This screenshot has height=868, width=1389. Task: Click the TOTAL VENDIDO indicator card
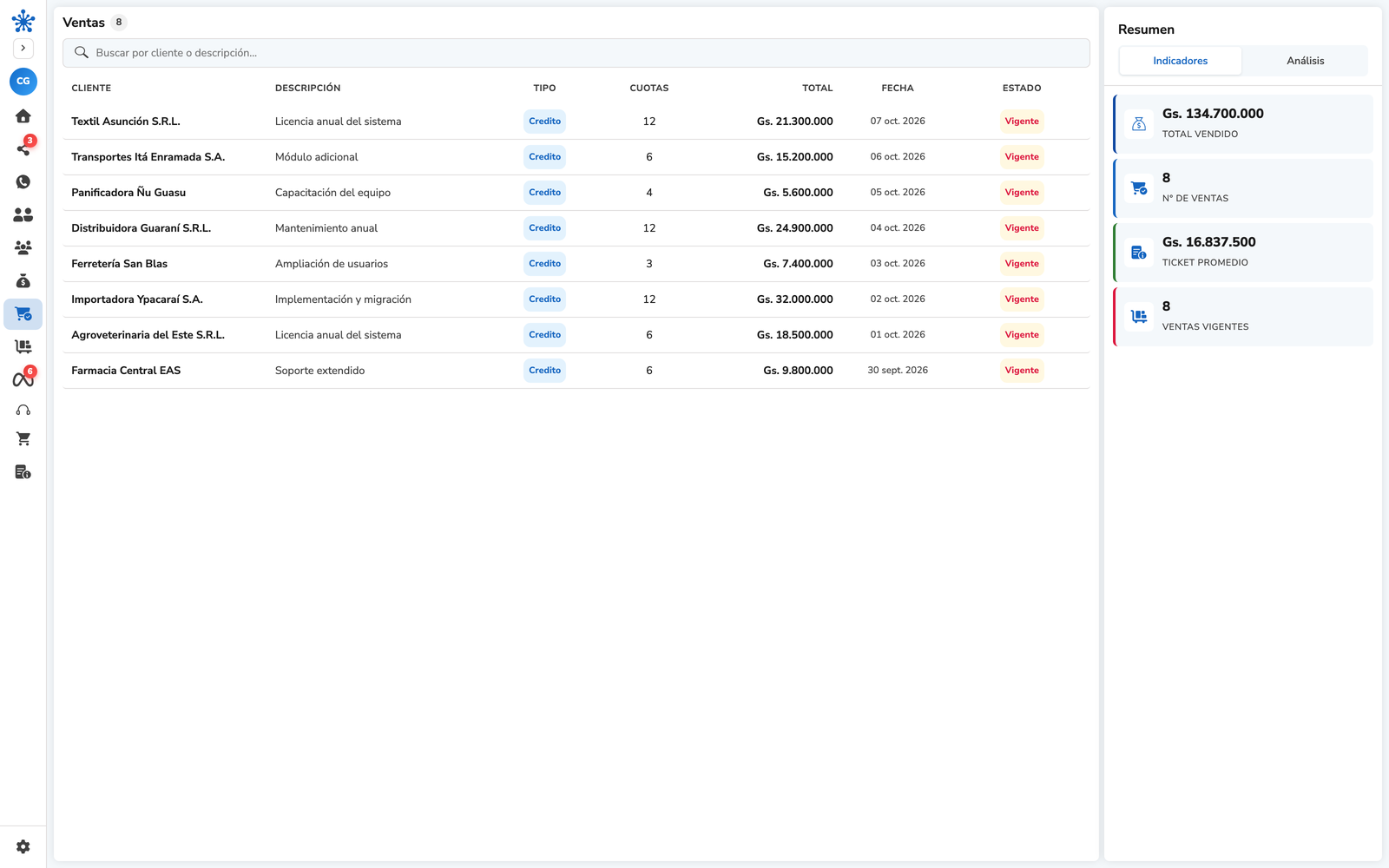click(1243, 124)
